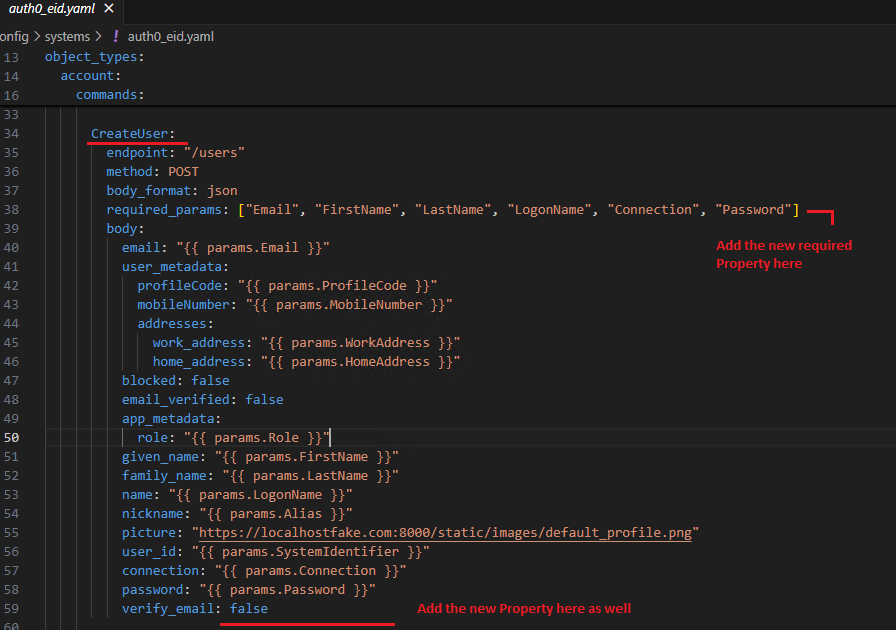
Task: Click the "LogonName" entry in required_params
Action: pyautogui.click(x=549, y=209)
